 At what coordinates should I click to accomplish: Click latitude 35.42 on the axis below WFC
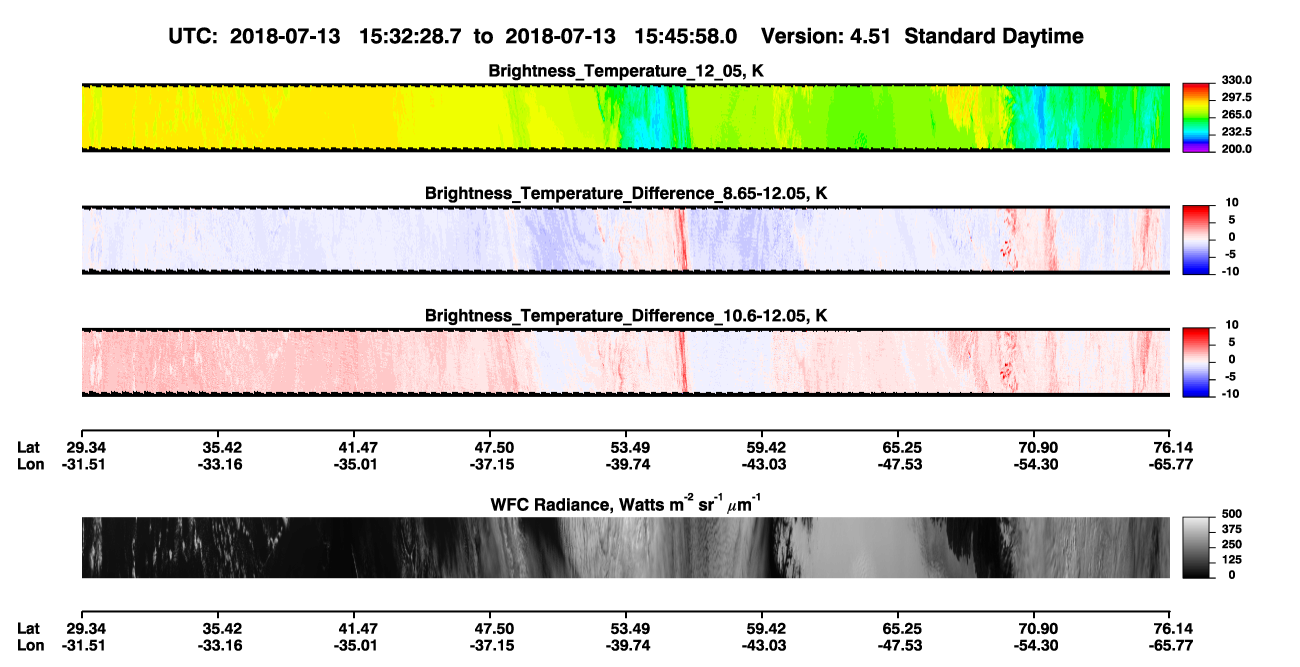tap(222, 628)
